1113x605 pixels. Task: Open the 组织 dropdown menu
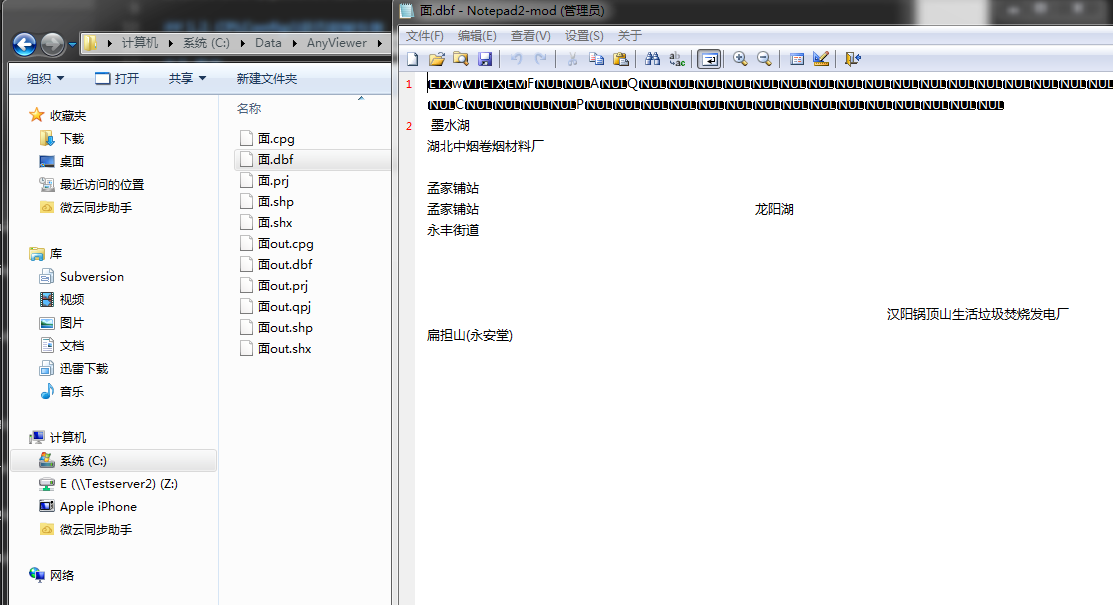pyautogui.click(x=45, y=78)
